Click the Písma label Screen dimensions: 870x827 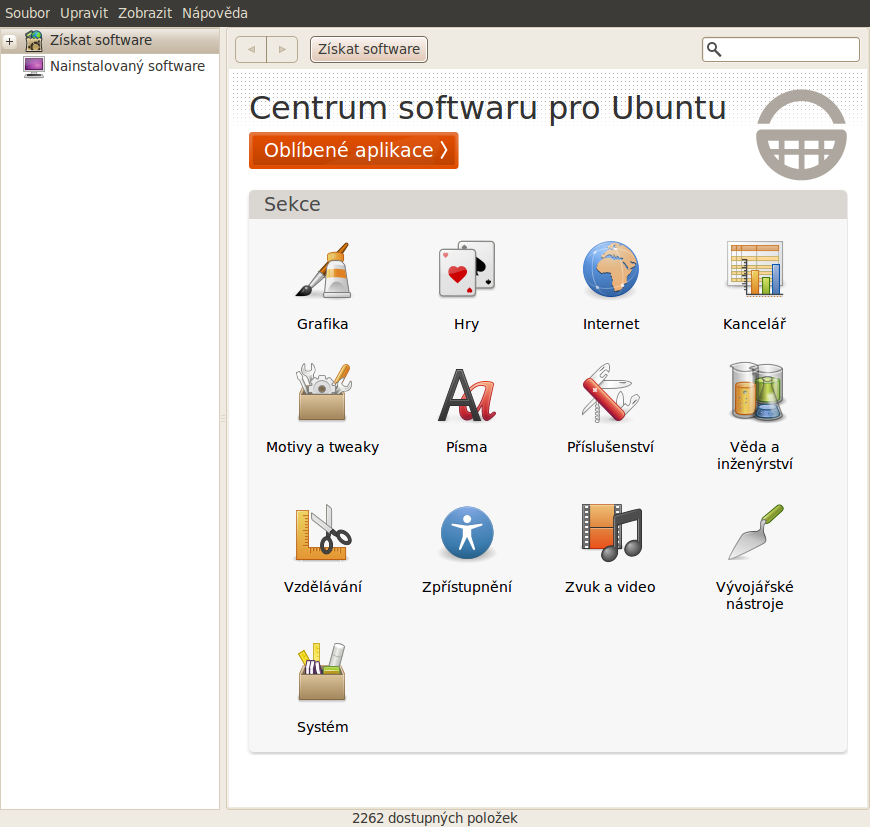click(467, 447)
